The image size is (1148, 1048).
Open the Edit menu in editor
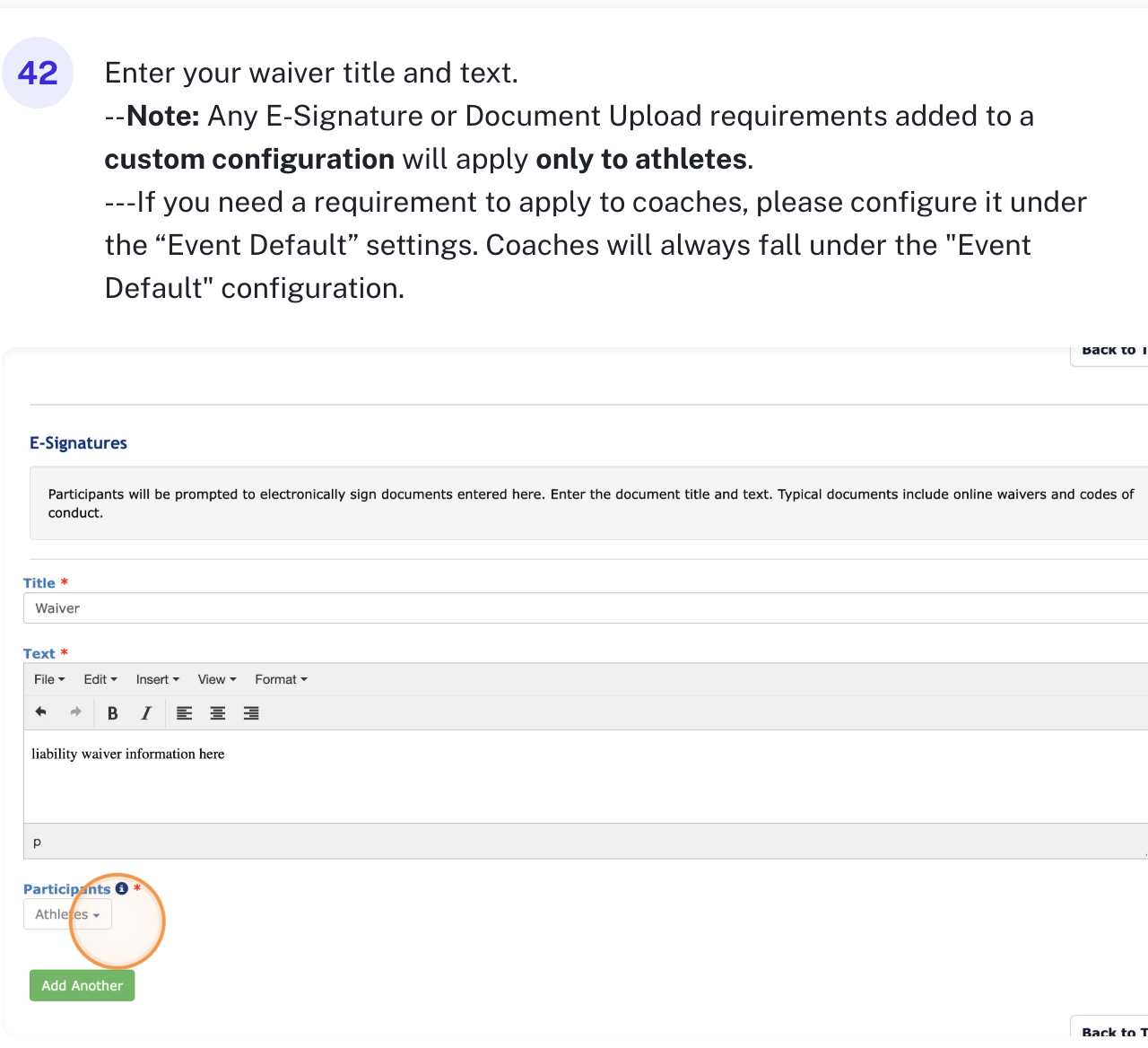click(100, 679)
